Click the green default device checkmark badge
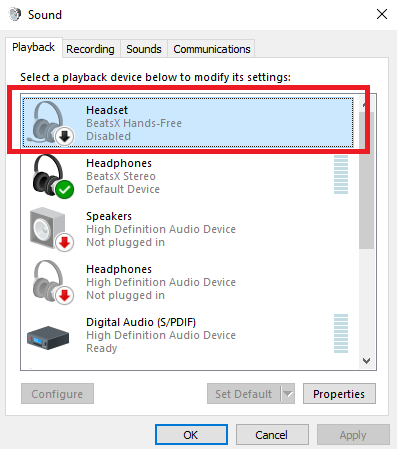Image resolution: width=397 pixels, height=449 pixels. tap(65, 190)
